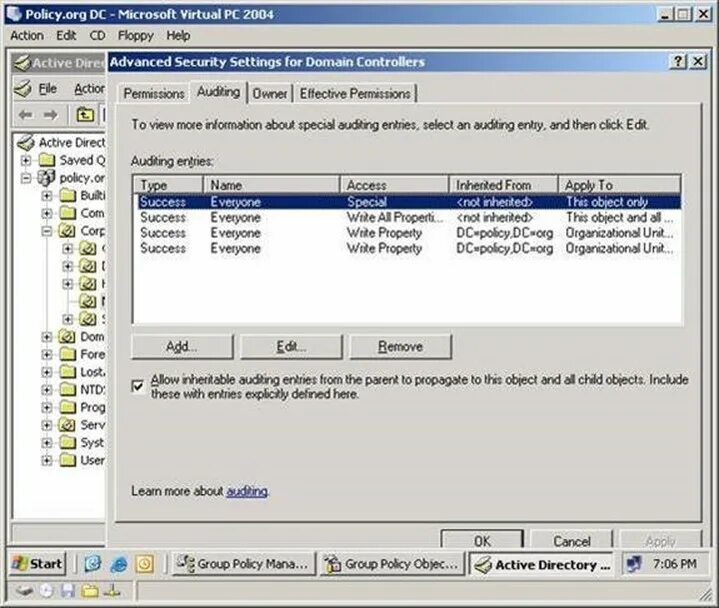Sort entries by the Inherited From column header
719x608 pixels.
(503, 185)
